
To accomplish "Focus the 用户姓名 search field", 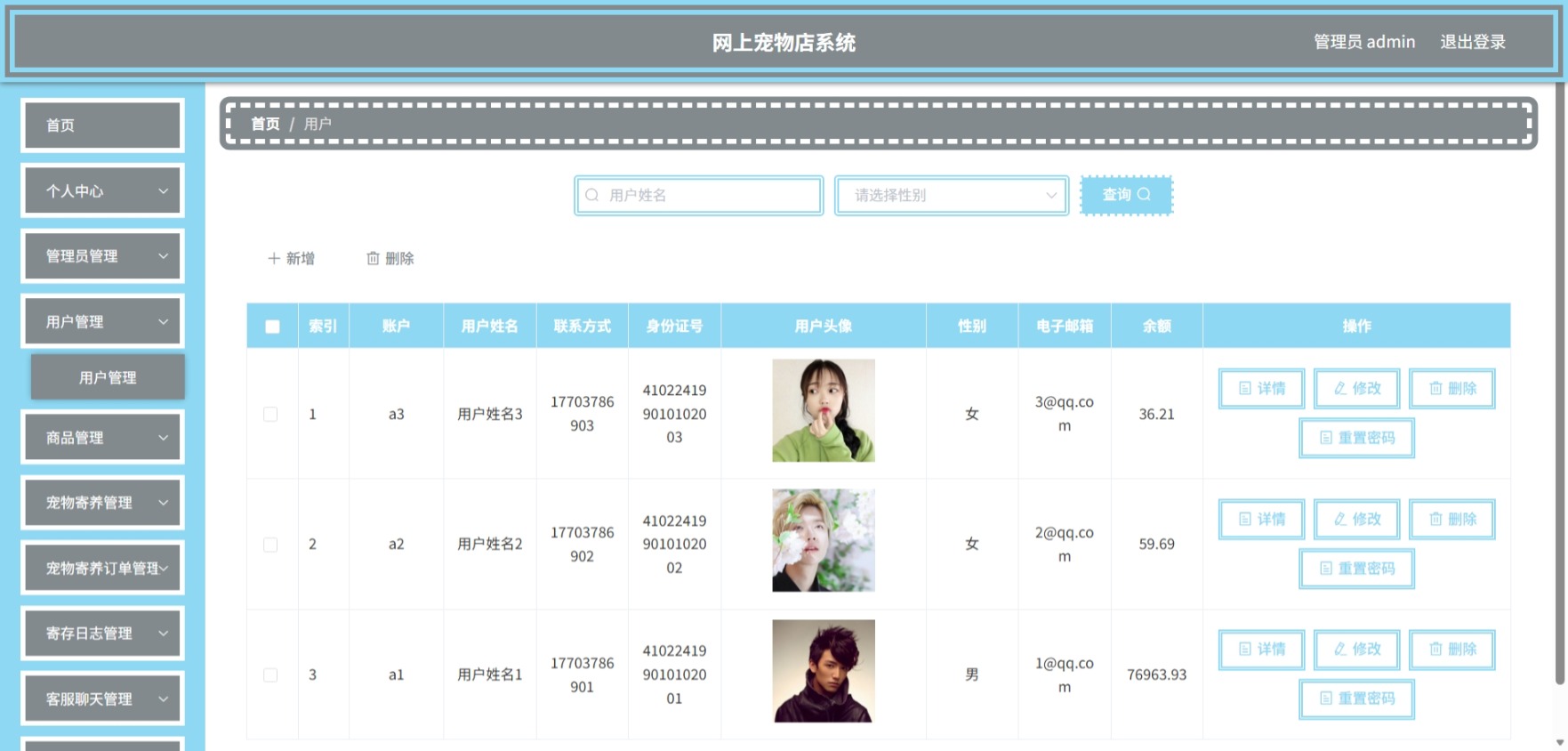I will tap(698, 195).
